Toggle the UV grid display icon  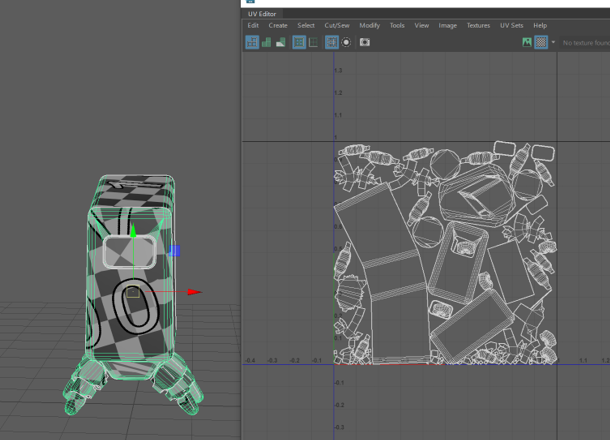tap(299, 42)
